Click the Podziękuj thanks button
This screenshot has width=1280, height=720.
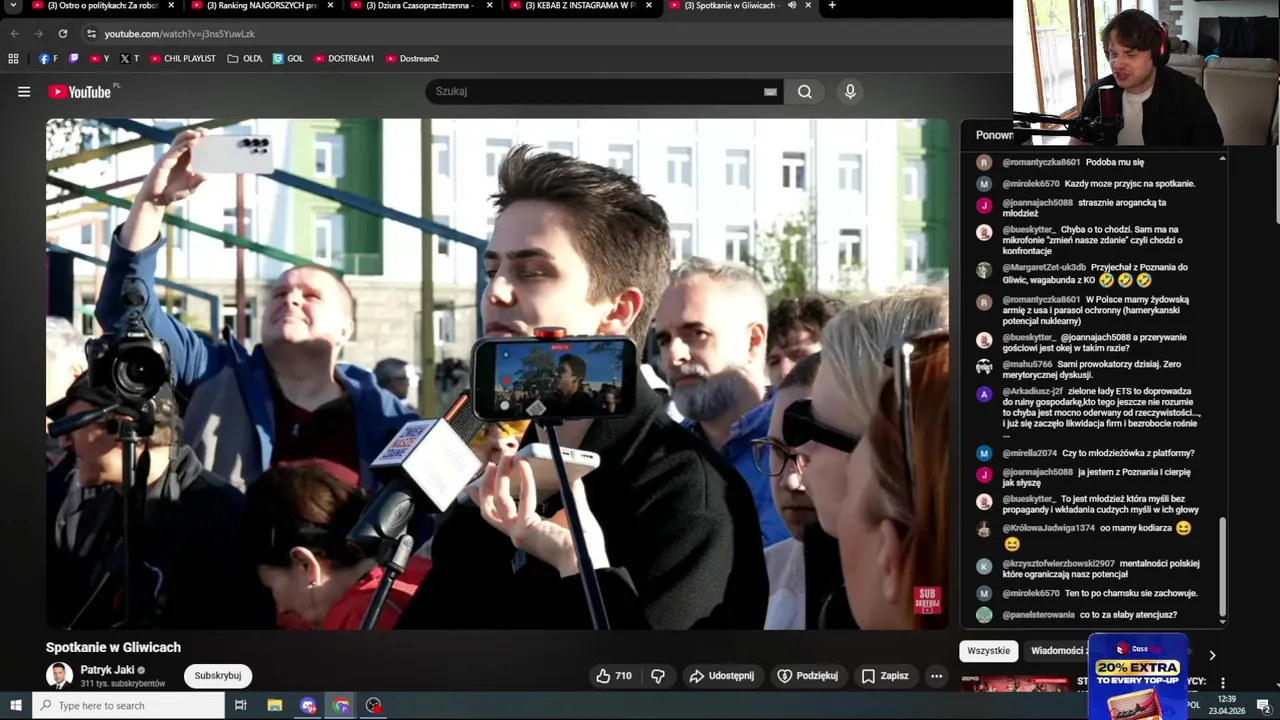click(x=807, y=676)
